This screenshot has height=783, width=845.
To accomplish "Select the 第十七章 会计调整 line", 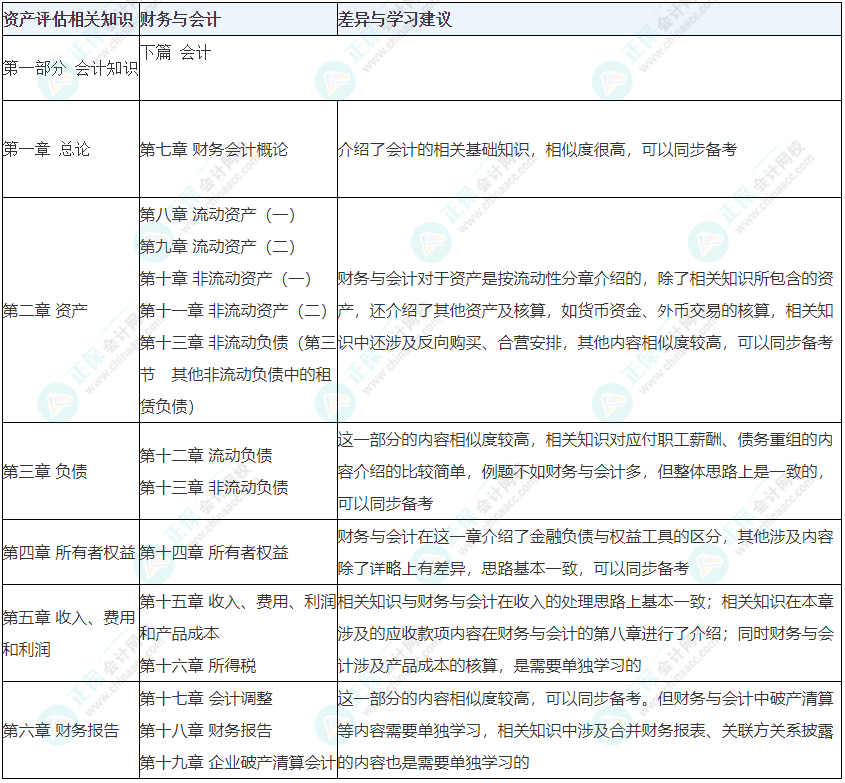I will coord(206,698).
